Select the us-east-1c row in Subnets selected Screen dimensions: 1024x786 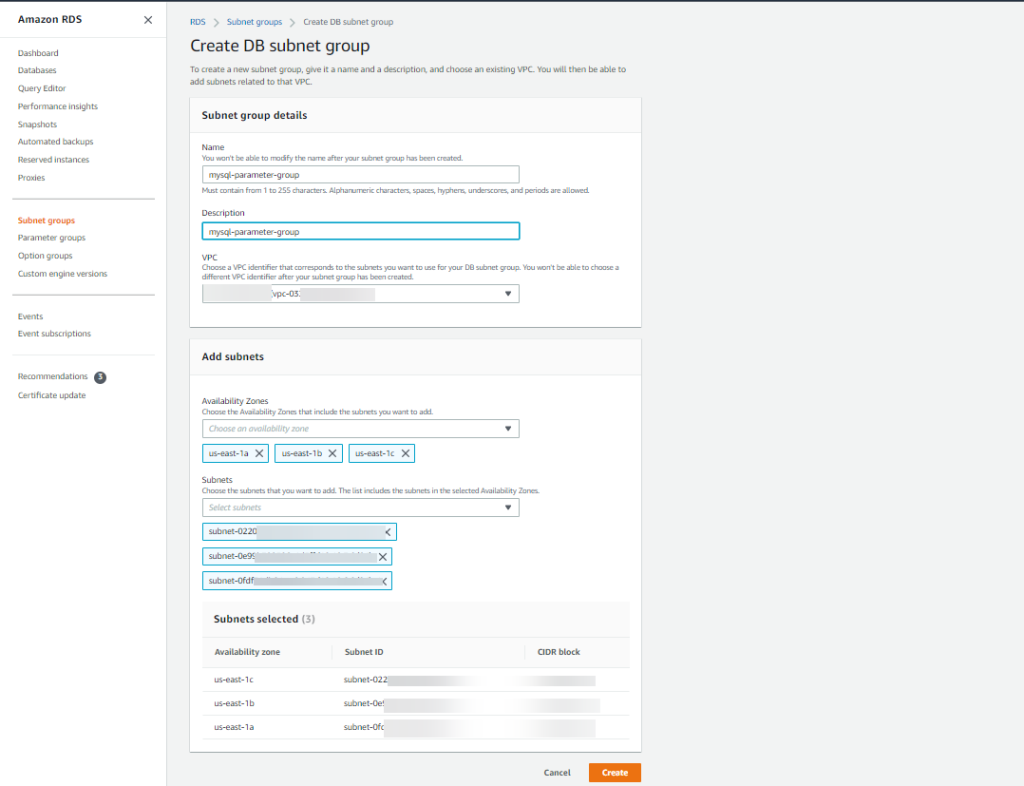click(x=416, y=680)
